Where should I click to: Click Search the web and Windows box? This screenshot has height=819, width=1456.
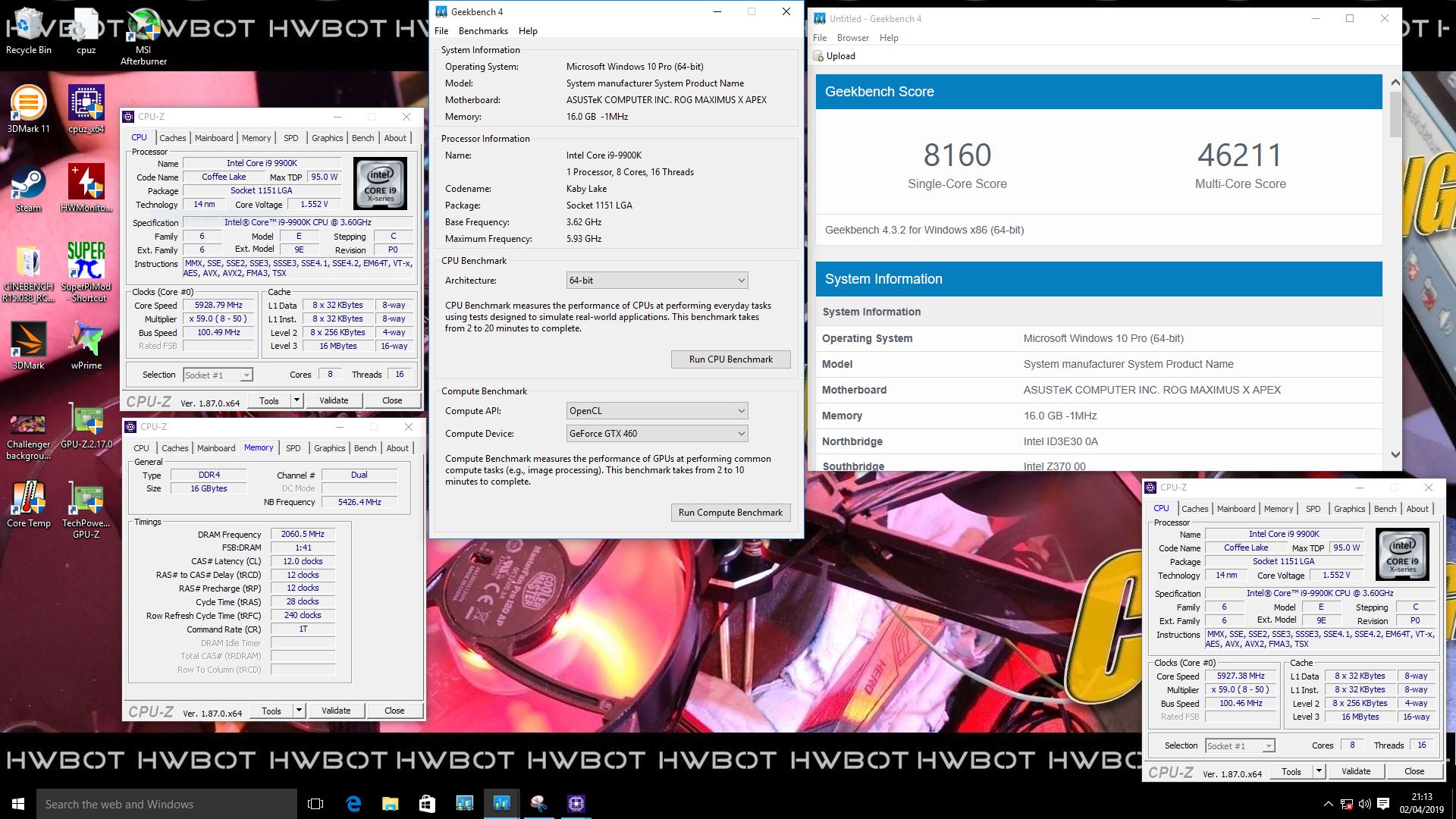(167, 804)
